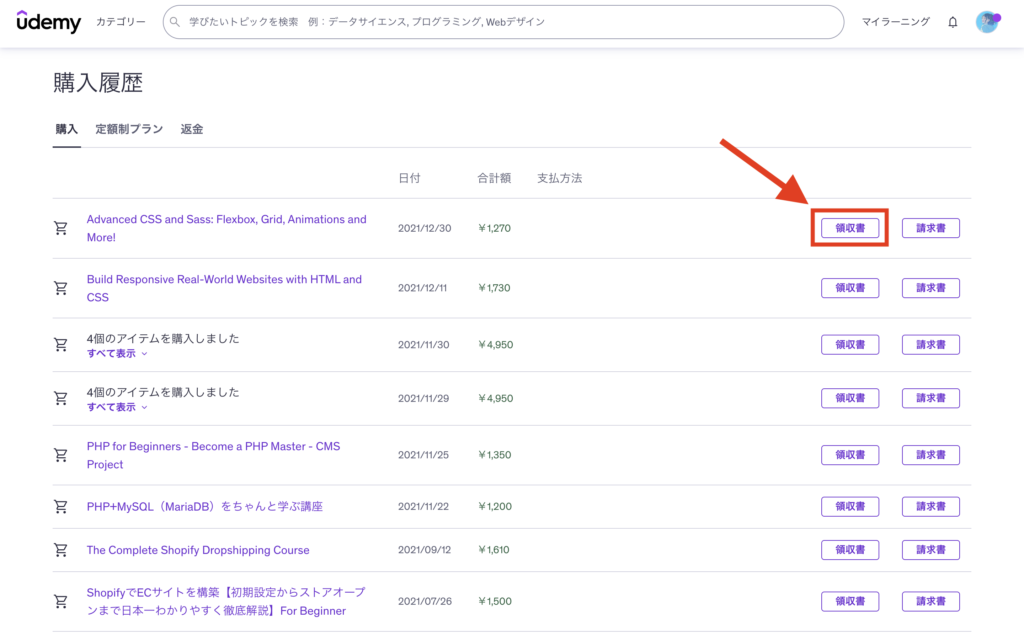Image resolution: width=1024 pixels, height=636 pixels.
Task: Click cart icon beside Build Responsive Real-World Websites
Action: point(61,288)
